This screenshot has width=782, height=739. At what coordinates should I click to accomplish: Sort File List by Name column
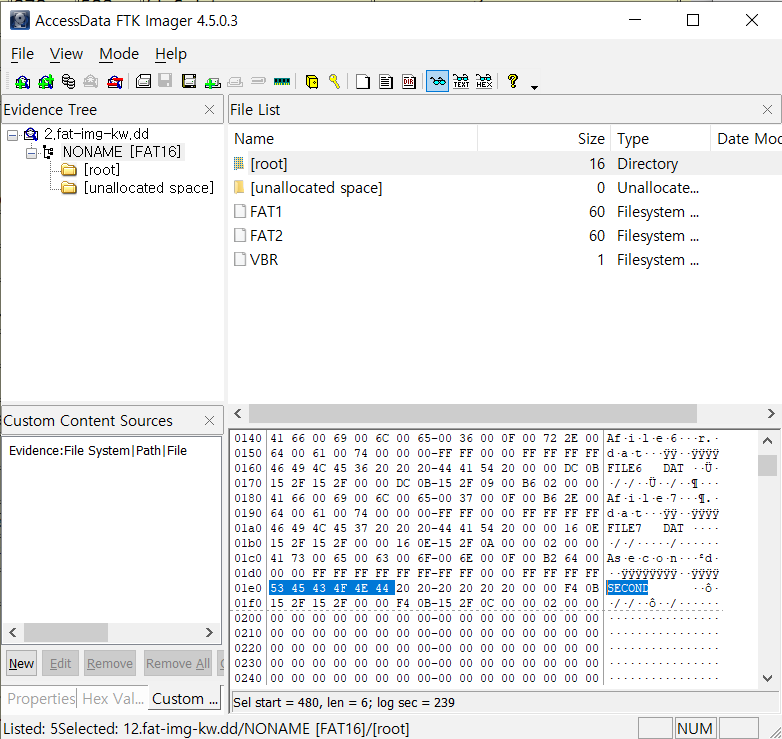[353, 139]
